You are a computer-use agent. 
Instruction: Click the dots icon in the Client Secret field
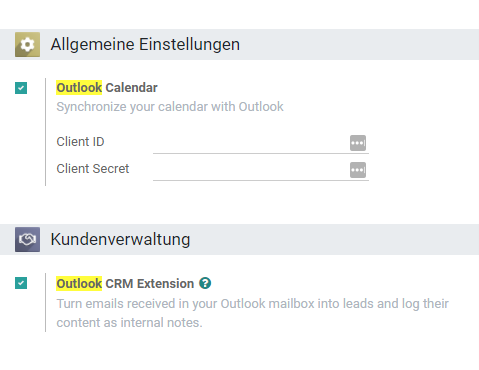pyautogui.click(x=358, y=170)
